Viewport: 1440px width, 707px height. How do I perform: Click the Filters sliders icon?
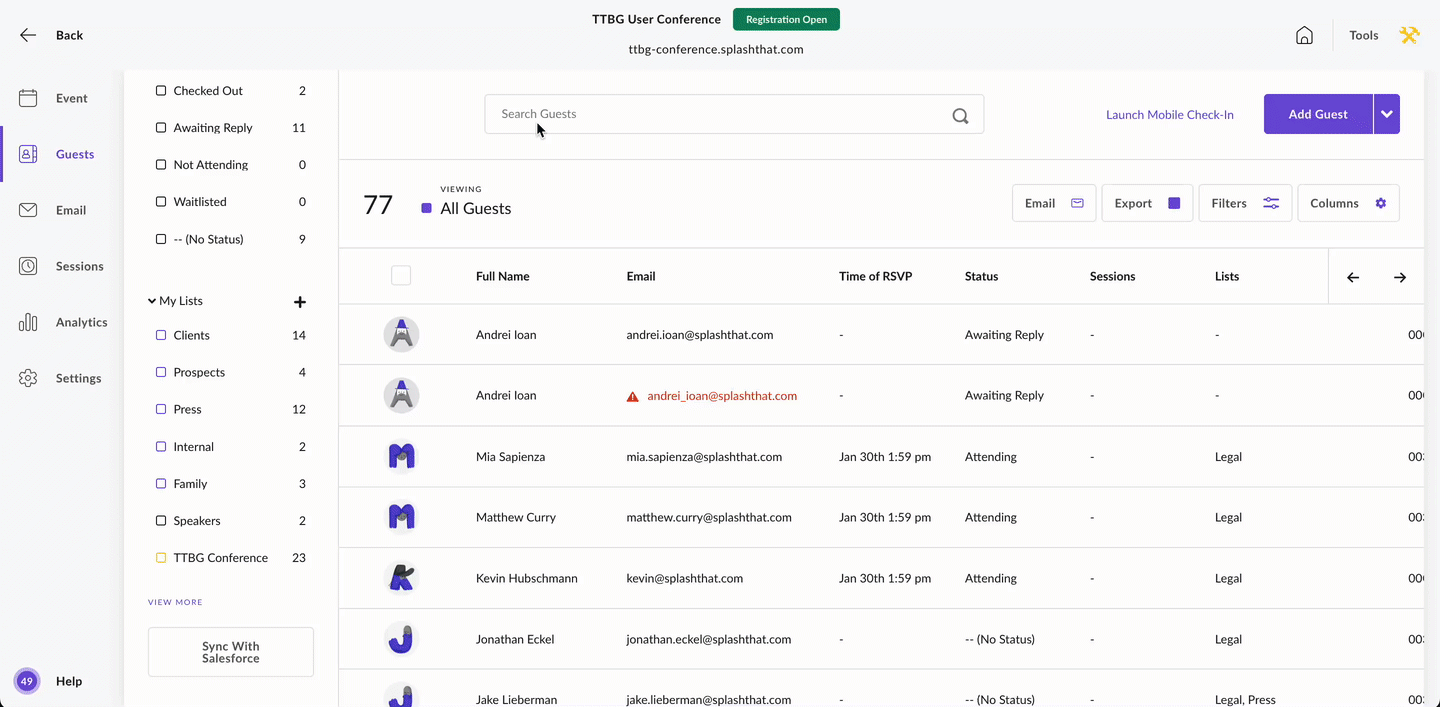[1271, 203]
